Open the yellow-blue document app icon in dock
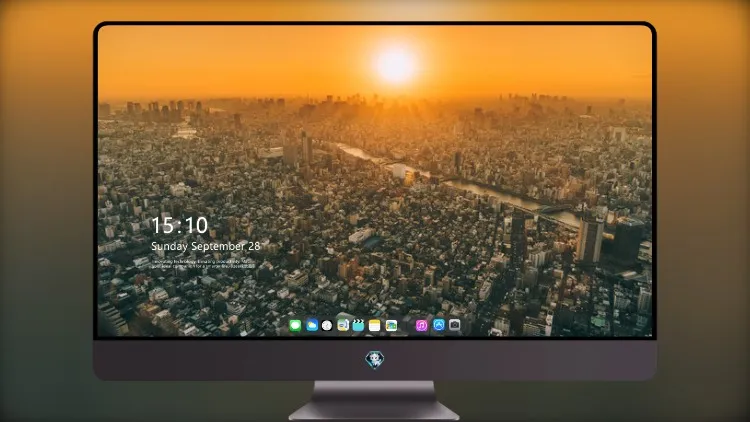Viewport: 750px width, 422px height. [343, 326]
